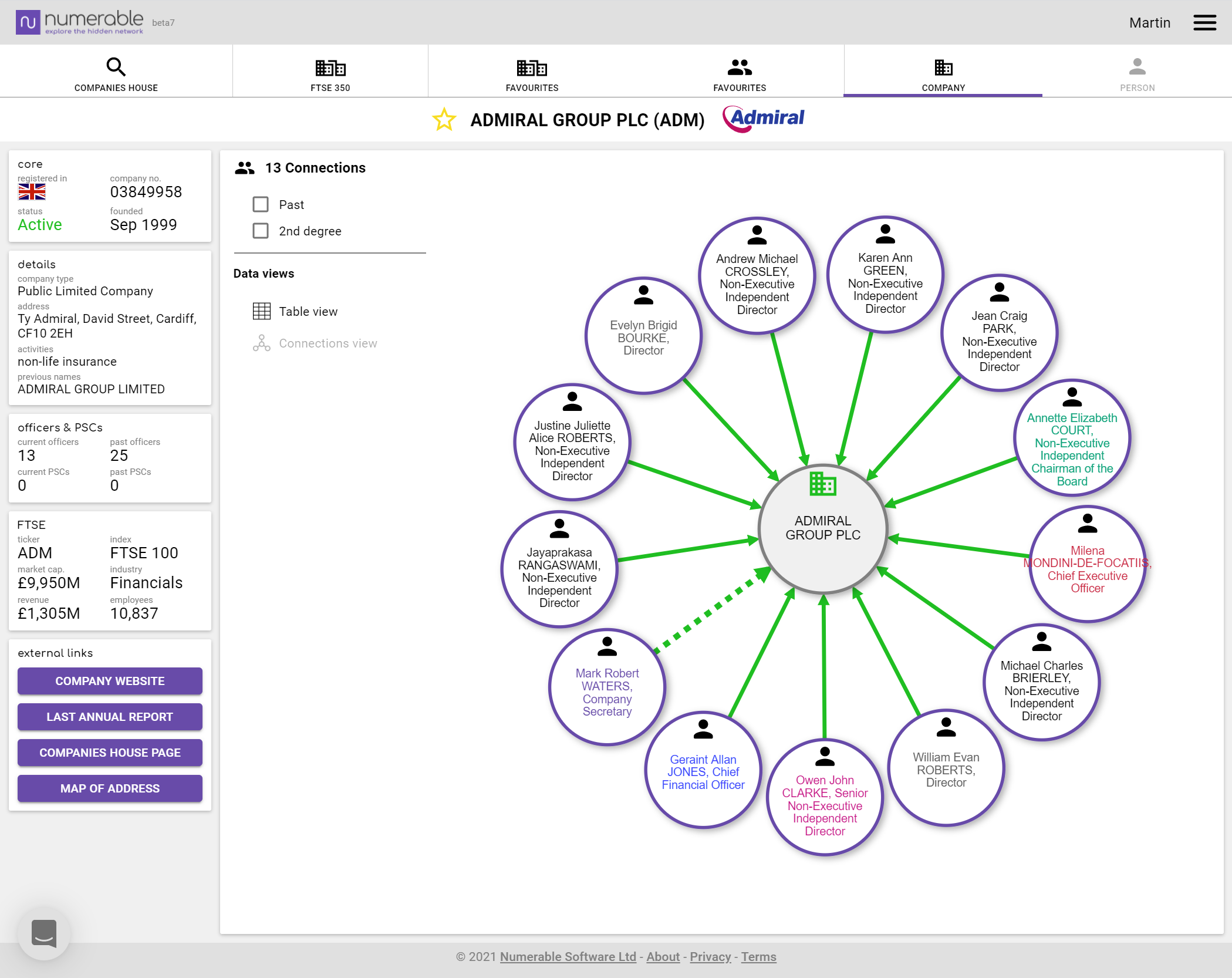Select the companies Favourites building icon

pyautogui.click(x=532, y=67)
